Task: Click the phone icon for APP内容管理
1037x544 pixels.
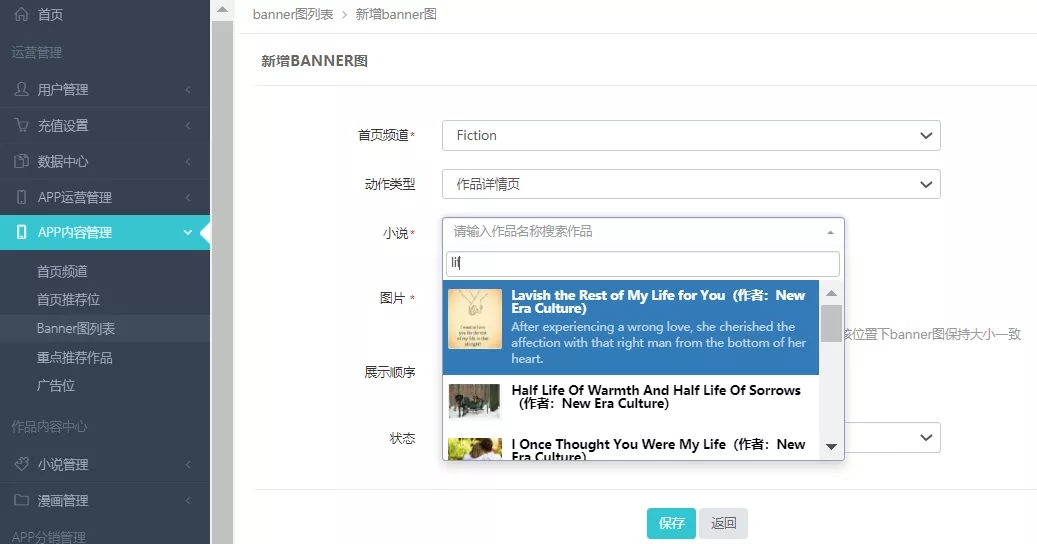Action: point(21,232)
